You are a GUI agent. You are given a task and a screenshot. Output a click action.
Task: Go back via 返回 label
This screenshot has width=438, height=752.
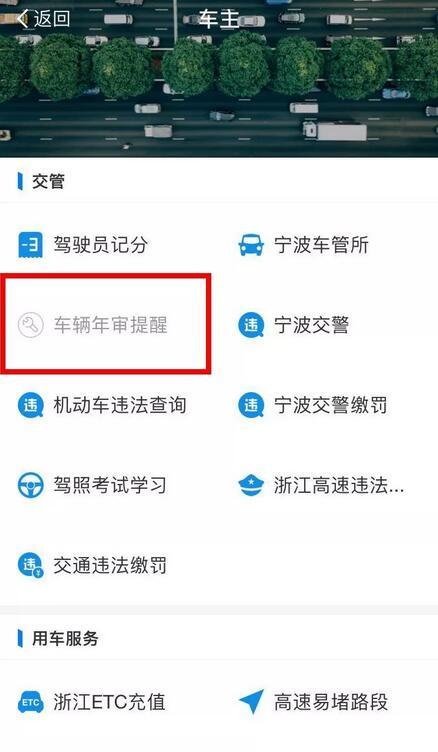pyautogui.click(x=52, y=19)
